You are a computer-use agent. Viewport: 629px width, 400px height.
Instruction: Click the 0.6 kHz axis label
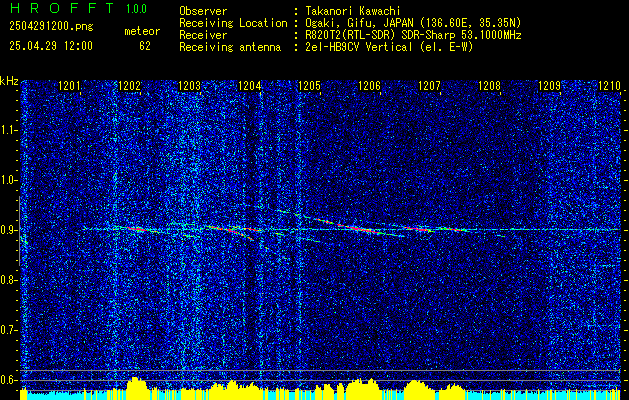[8, 380]
